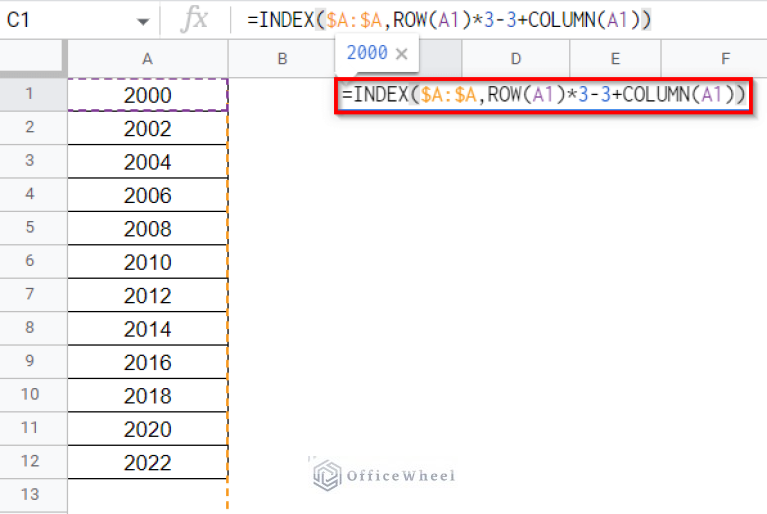Click cell containing 2004
This screenshot has width=767, height=514.
click(x=147, y=161)
